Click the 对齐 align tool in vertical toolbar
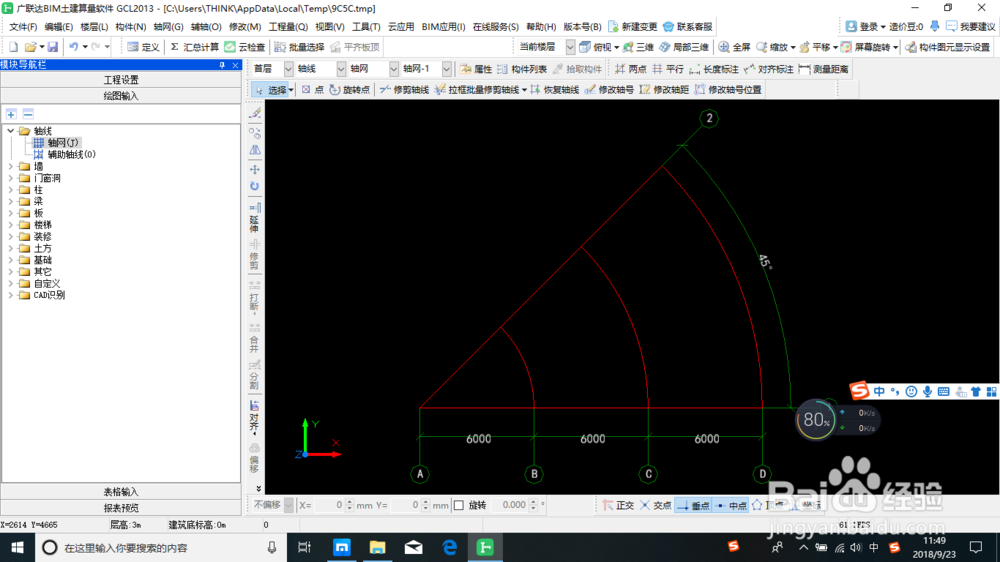The image size is (1000, 562). [x=254, y=417]
